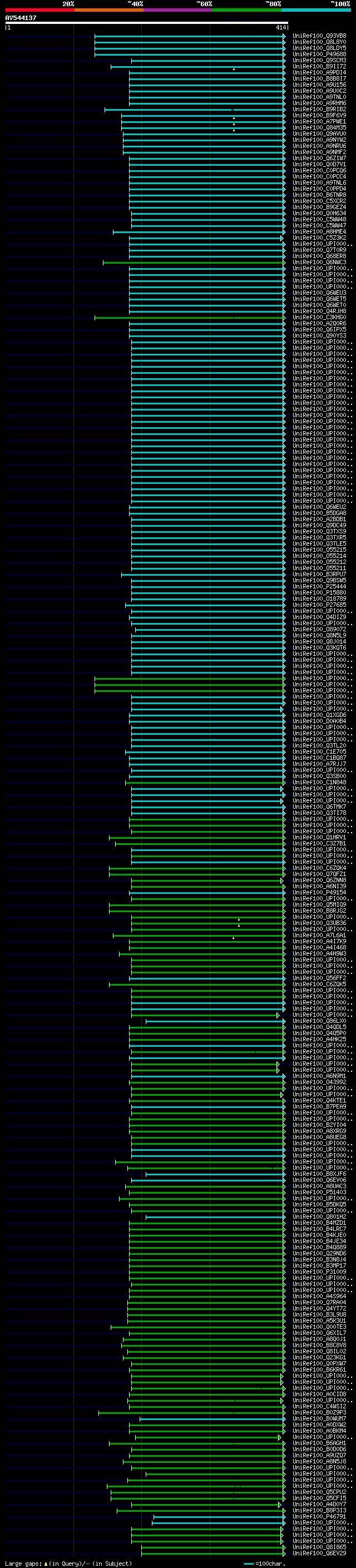
Task: Select label UniRef100_A9NRU6
Action: (319, 146)
